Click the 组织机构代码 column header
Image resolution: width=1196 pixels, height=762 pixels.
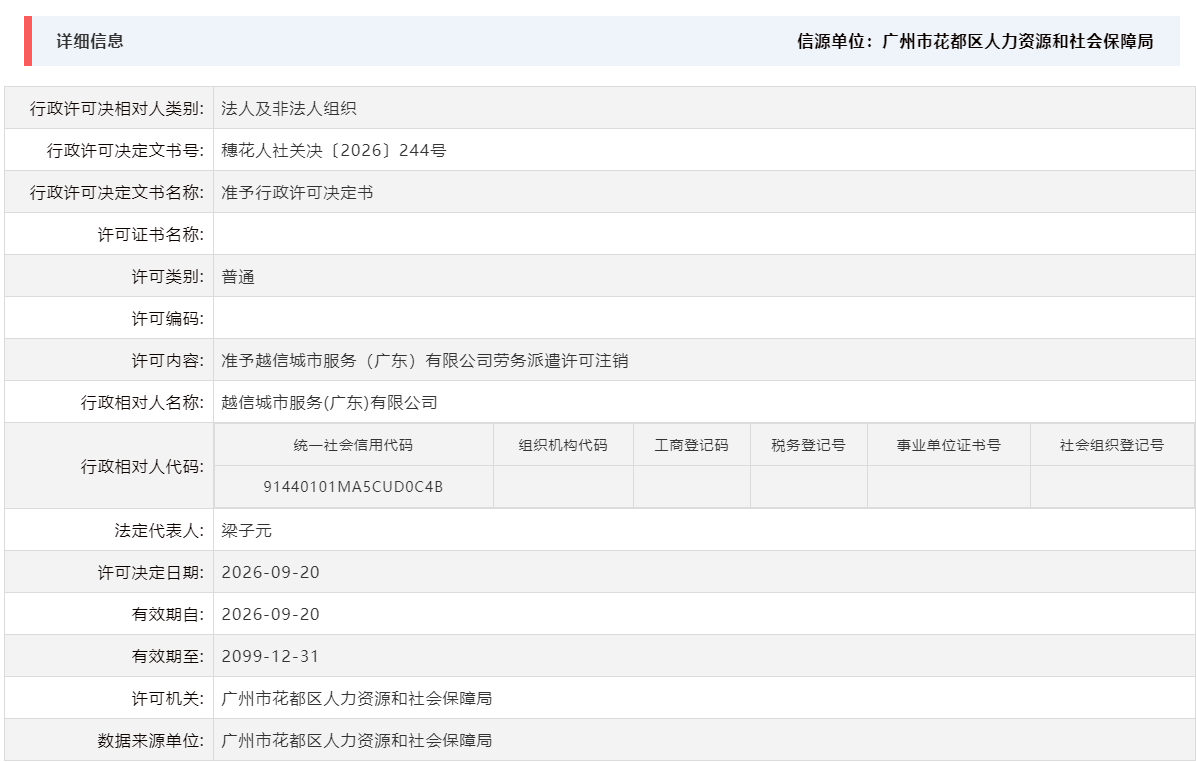(x=563, y=445)
